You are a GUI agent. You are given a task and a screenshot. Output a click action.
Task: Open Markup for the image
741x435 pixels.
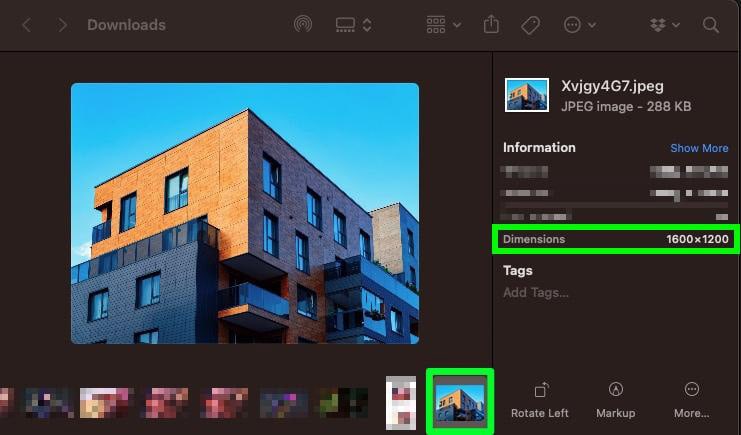coord(616,400)
